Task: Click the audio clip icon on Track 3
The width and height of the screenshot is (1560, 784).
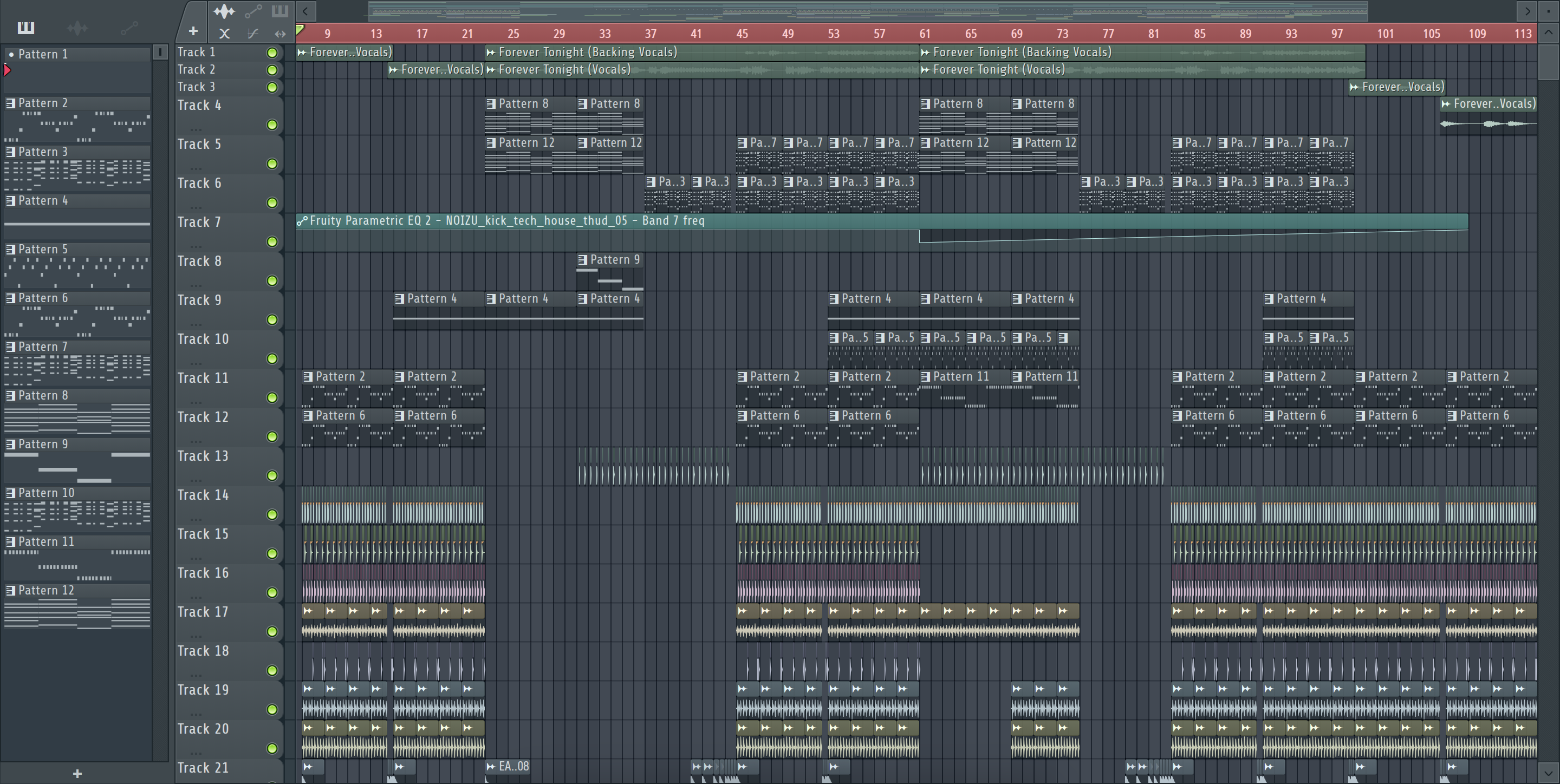Action: [x=1354, y=87]
